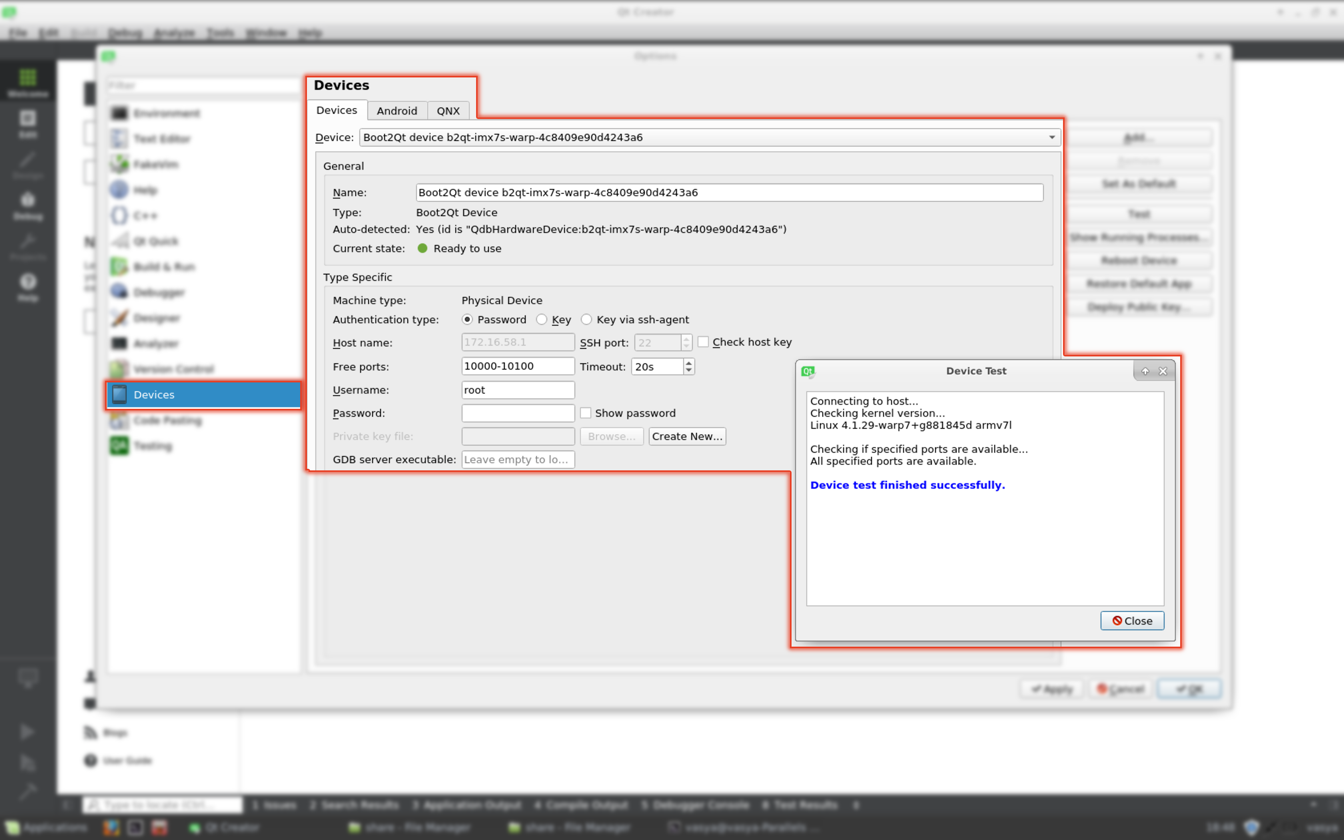Screen dimensions: 1344x840
Task: Click the Add... device button
Action: [1139, 137]
